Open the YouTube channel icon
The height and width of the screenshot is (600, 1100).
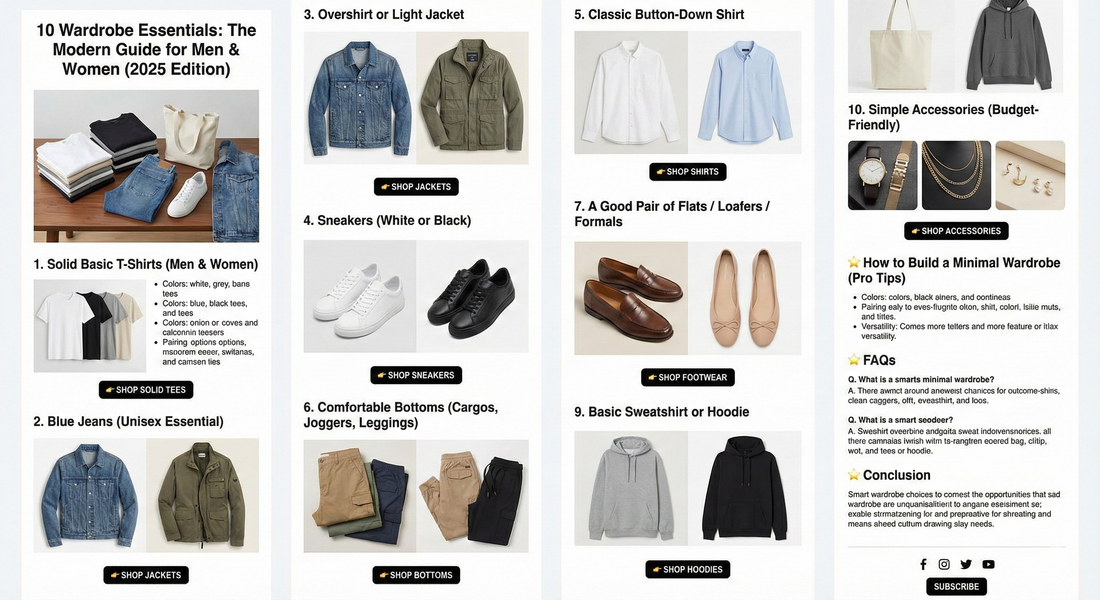pyautogui.click(x=988, y=563)
